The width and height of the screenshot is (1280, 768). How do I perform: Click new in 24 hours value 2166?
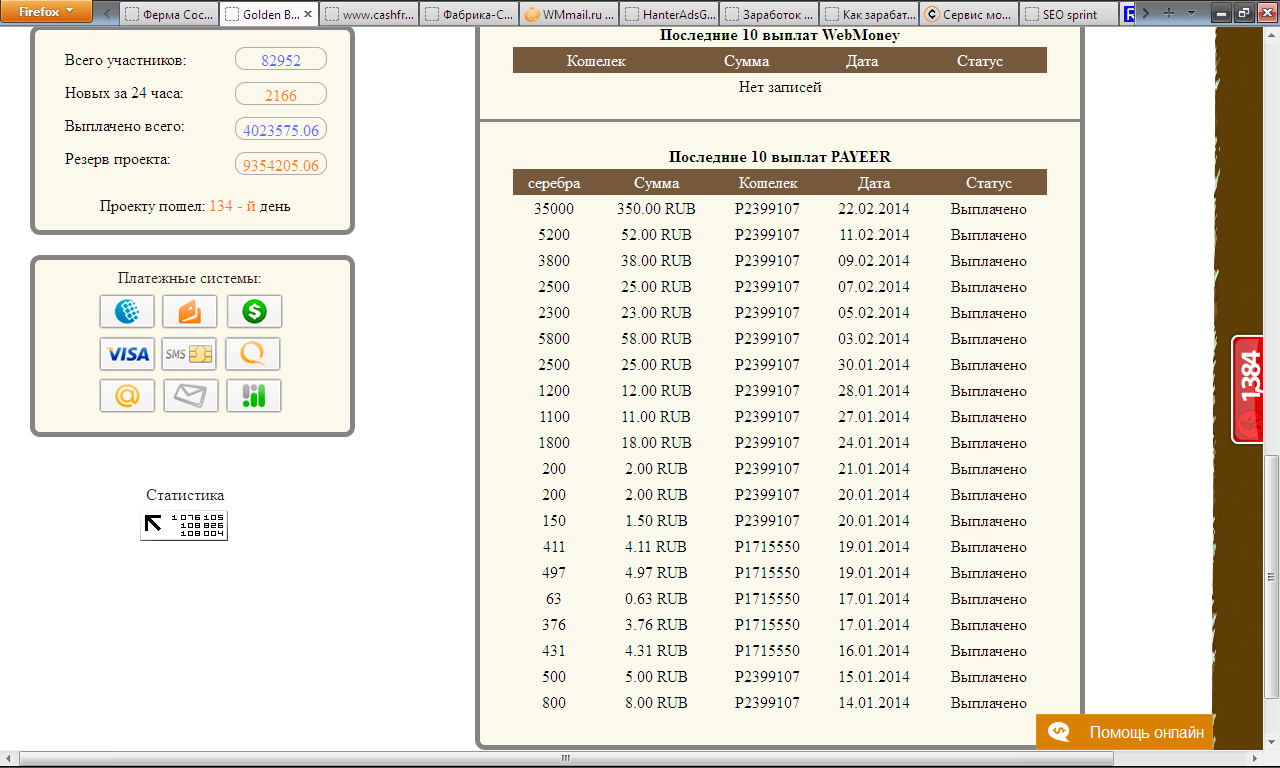281,95
